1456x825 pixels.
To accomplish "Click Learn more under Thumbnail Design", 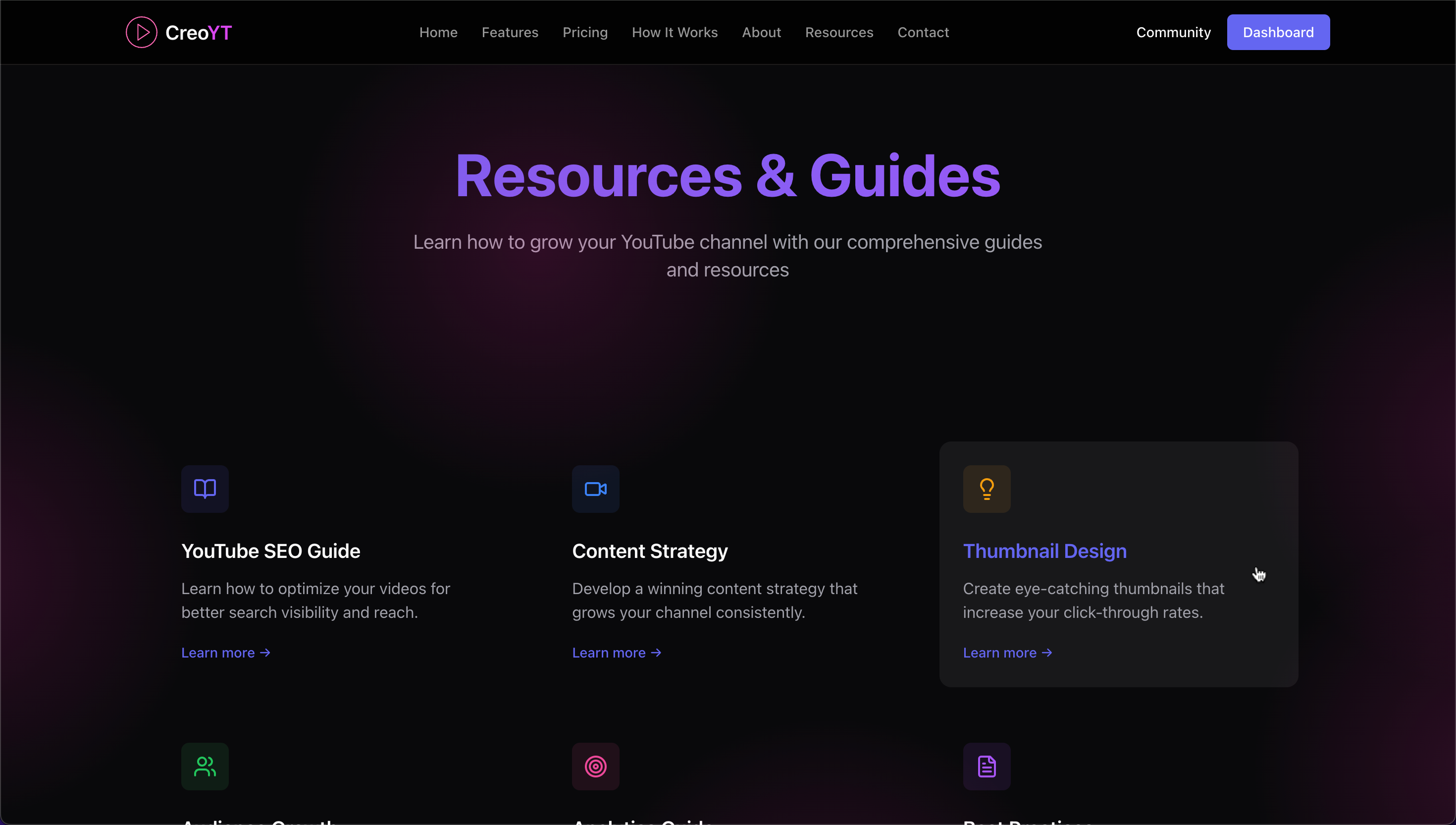I will point(1007,653).
